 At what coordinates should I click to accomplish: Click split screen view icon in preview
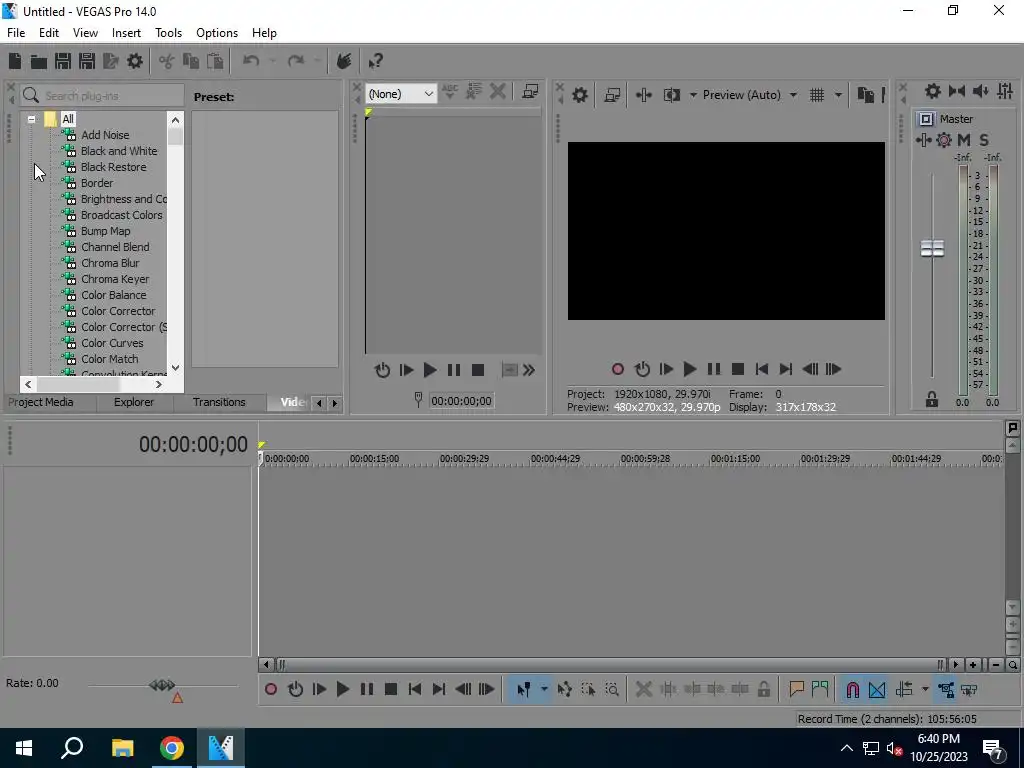click(x=671, y=95)
